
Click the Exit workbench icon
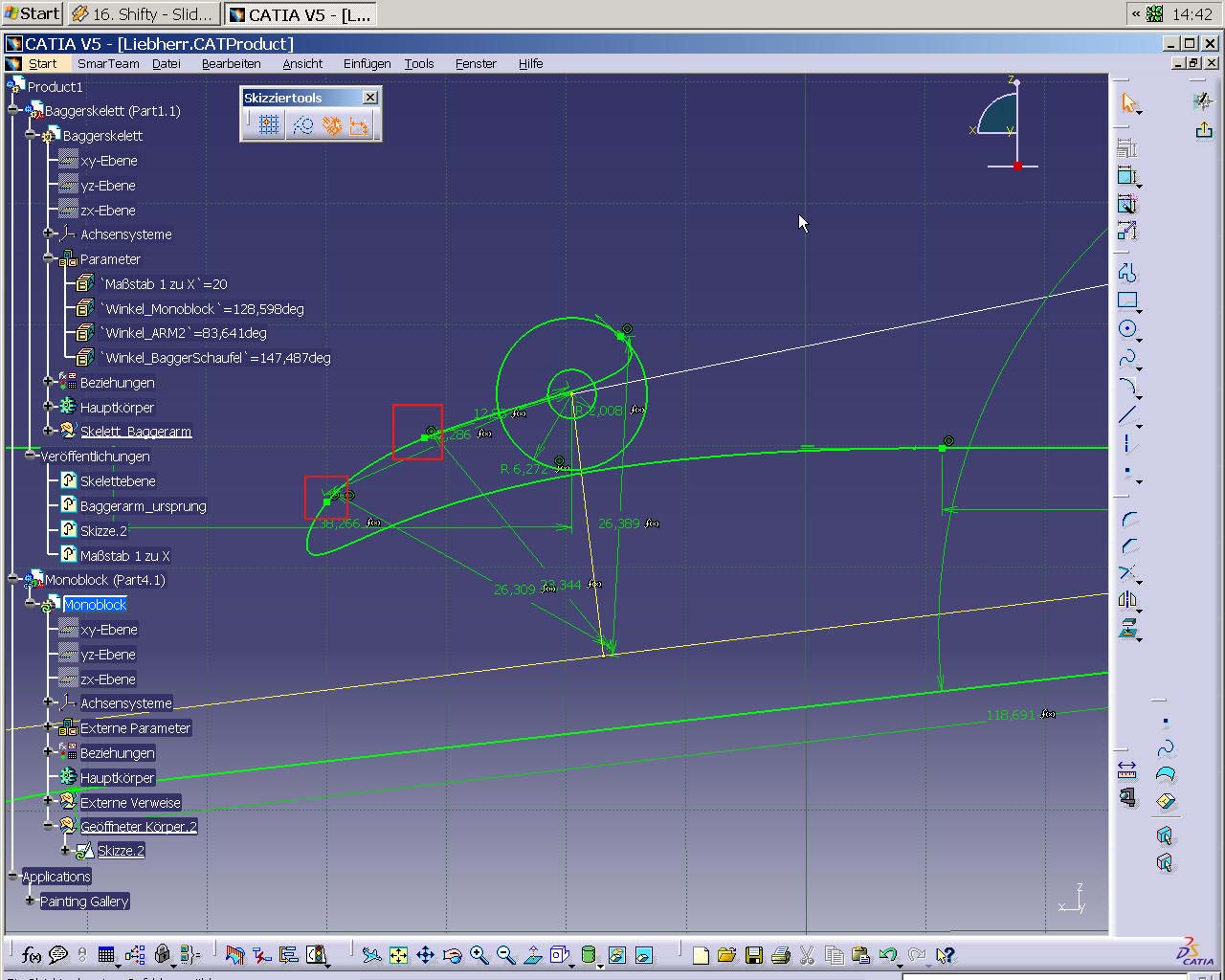[1204, 129]
